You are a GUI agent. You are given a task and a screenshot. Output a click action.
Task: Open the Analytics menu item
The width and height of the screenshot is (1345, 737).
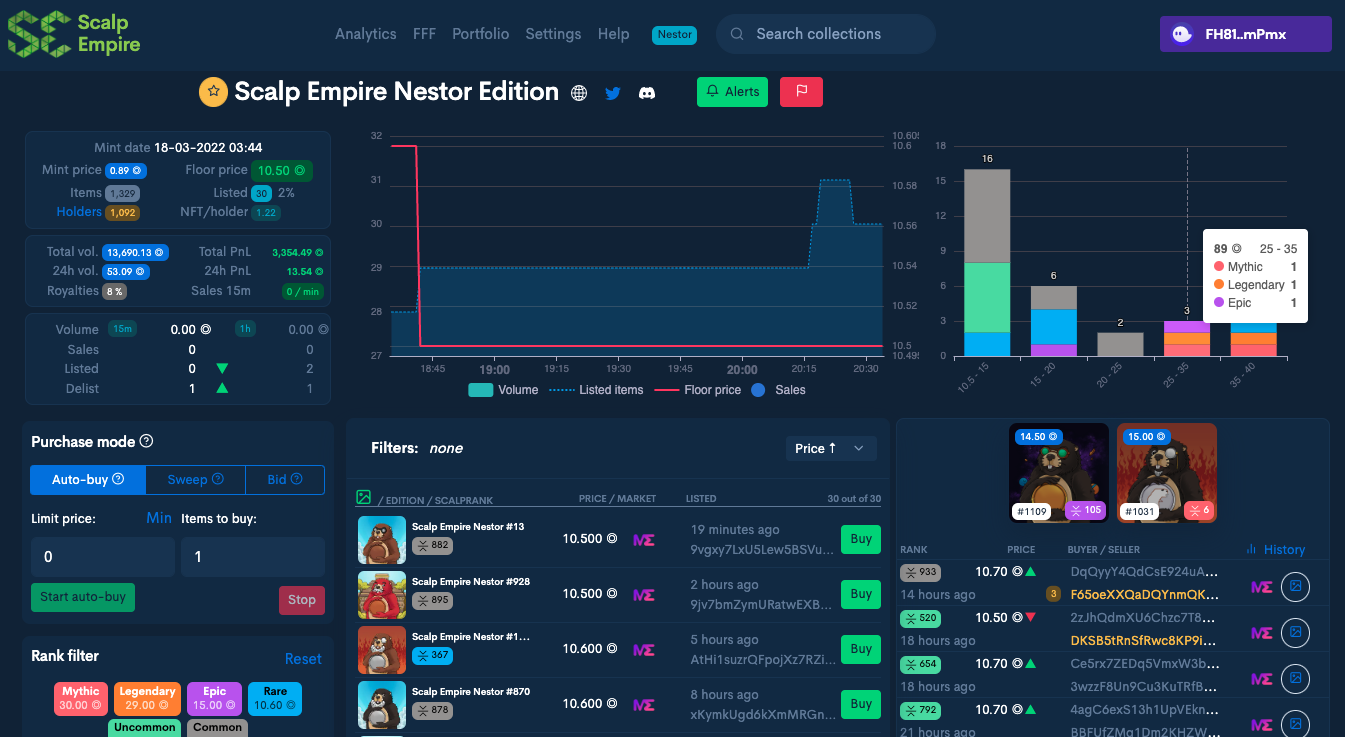click(x=365, y=34)
